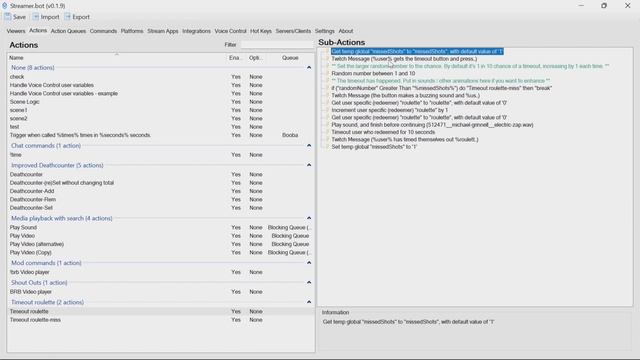Select 'Twitch Message (the button makes a buzzing sound' sub-action
This screenshot has height=360, width=640.
(x=405, y=96)
